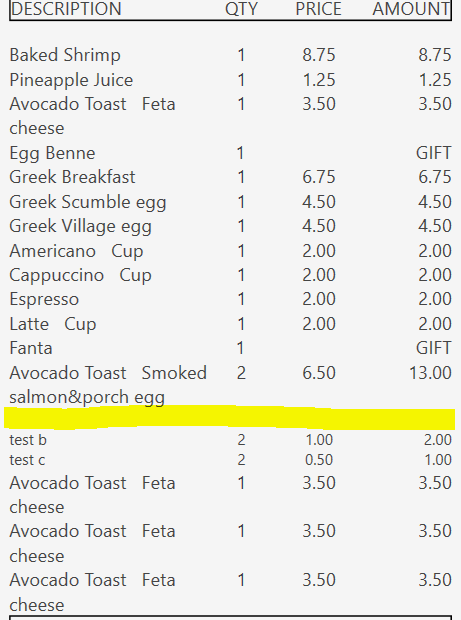Click the 0.50 price for test c
The height and width of the screenshot is (620, 461).
click(319, 460)
